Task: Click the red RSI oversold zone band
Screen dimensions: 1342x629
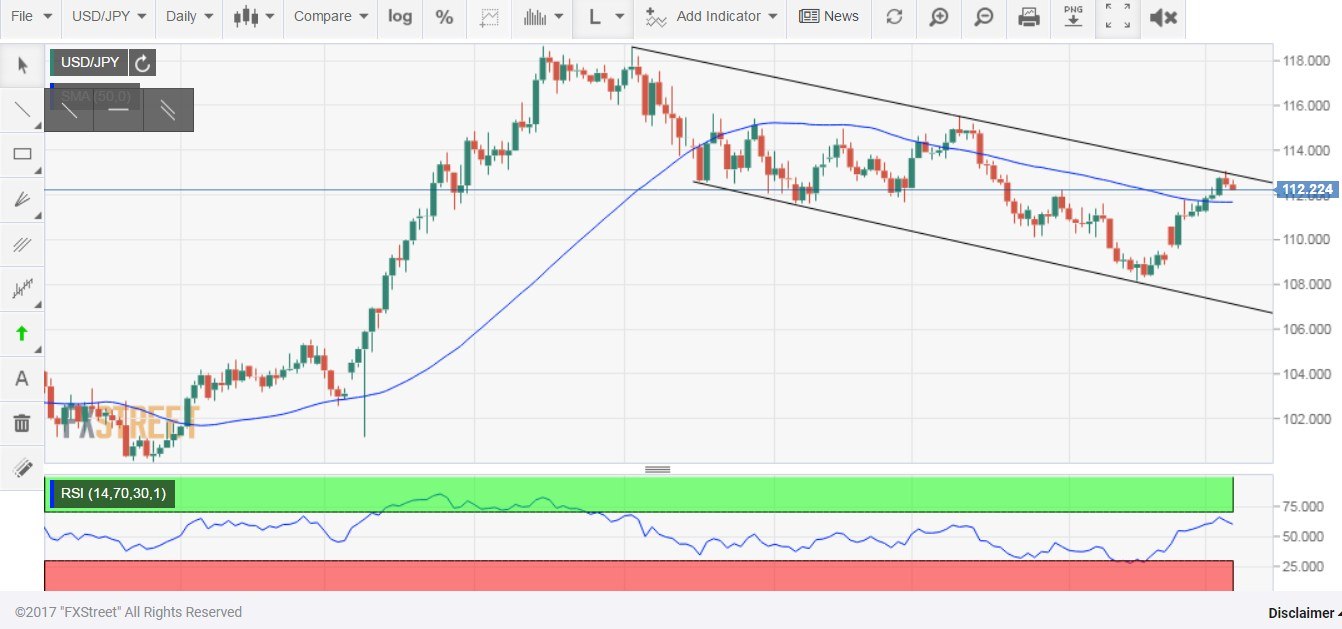Action: point(639,575)
